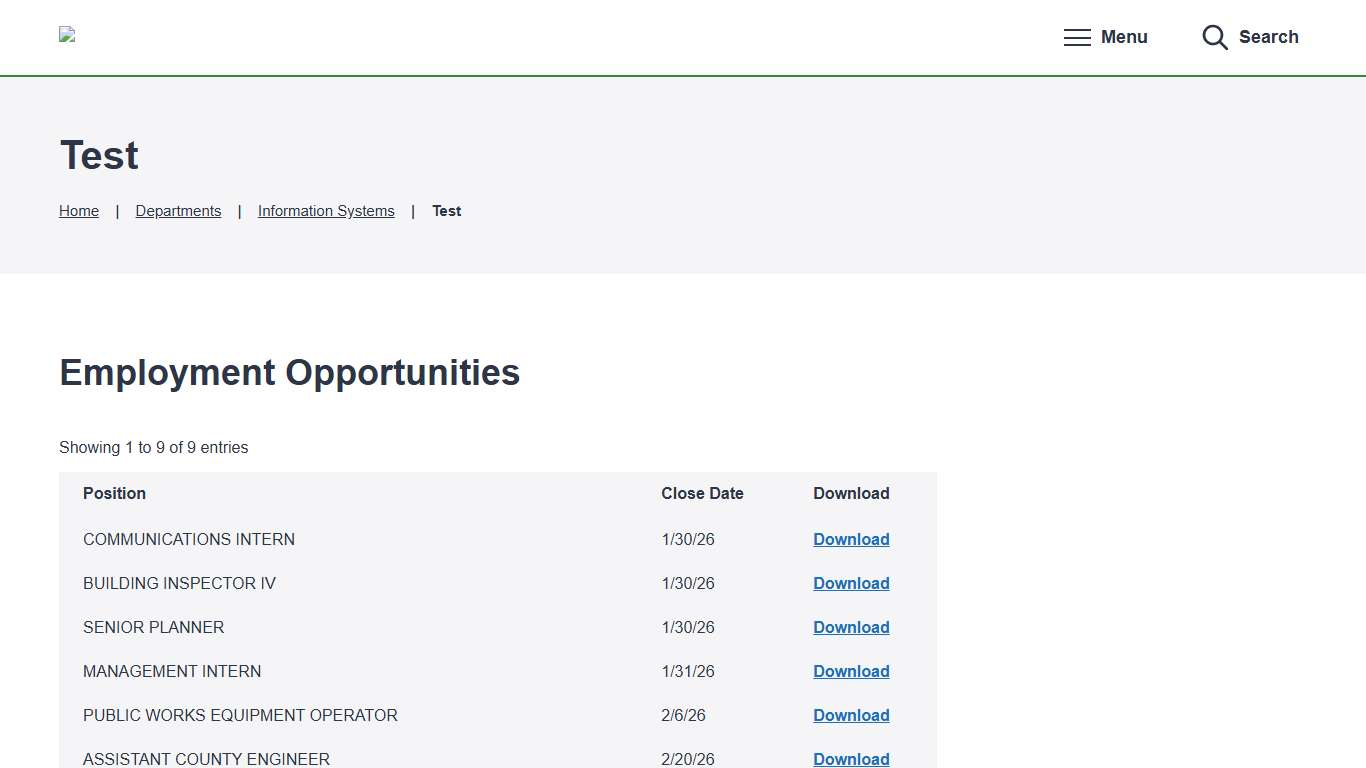Download the Communications Intern posting
Image resolution: width=1366 pixels, height=768 pixels.
851,539
